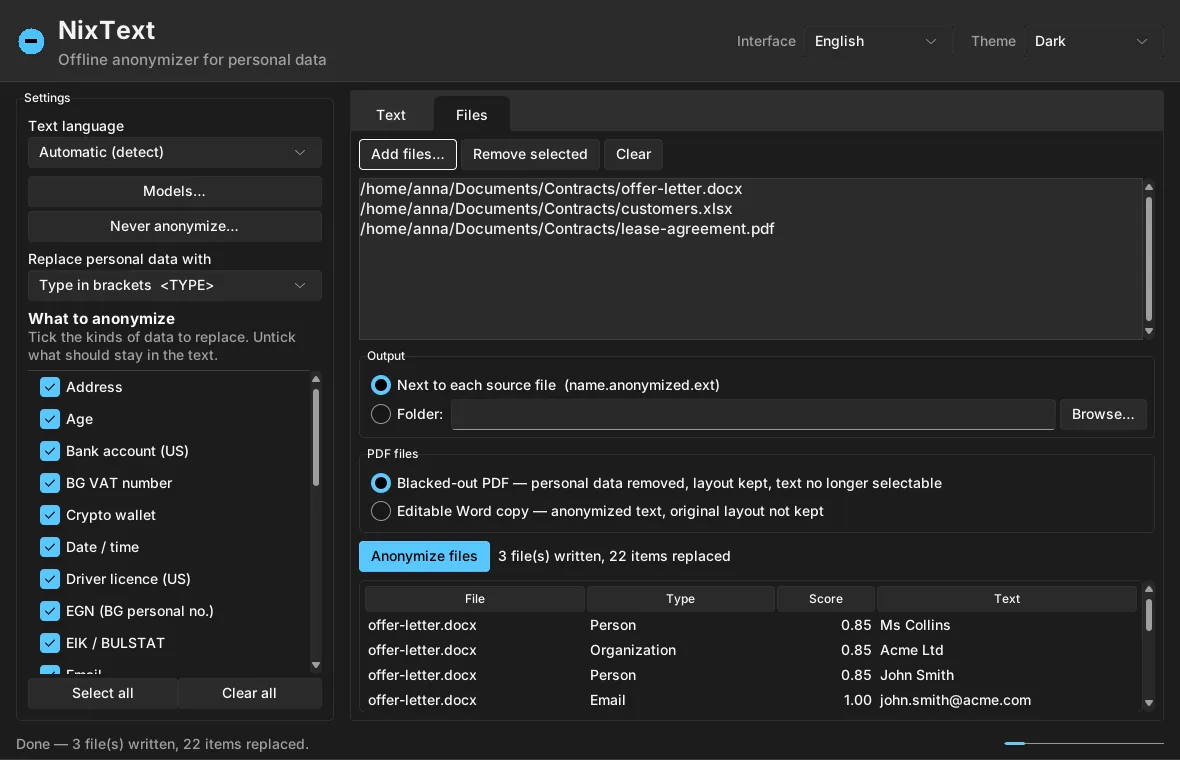Image resolution: width=1180 pixels, height=760 pixels.
Task: Untick the Age checkbox
Action: point(50,419)
